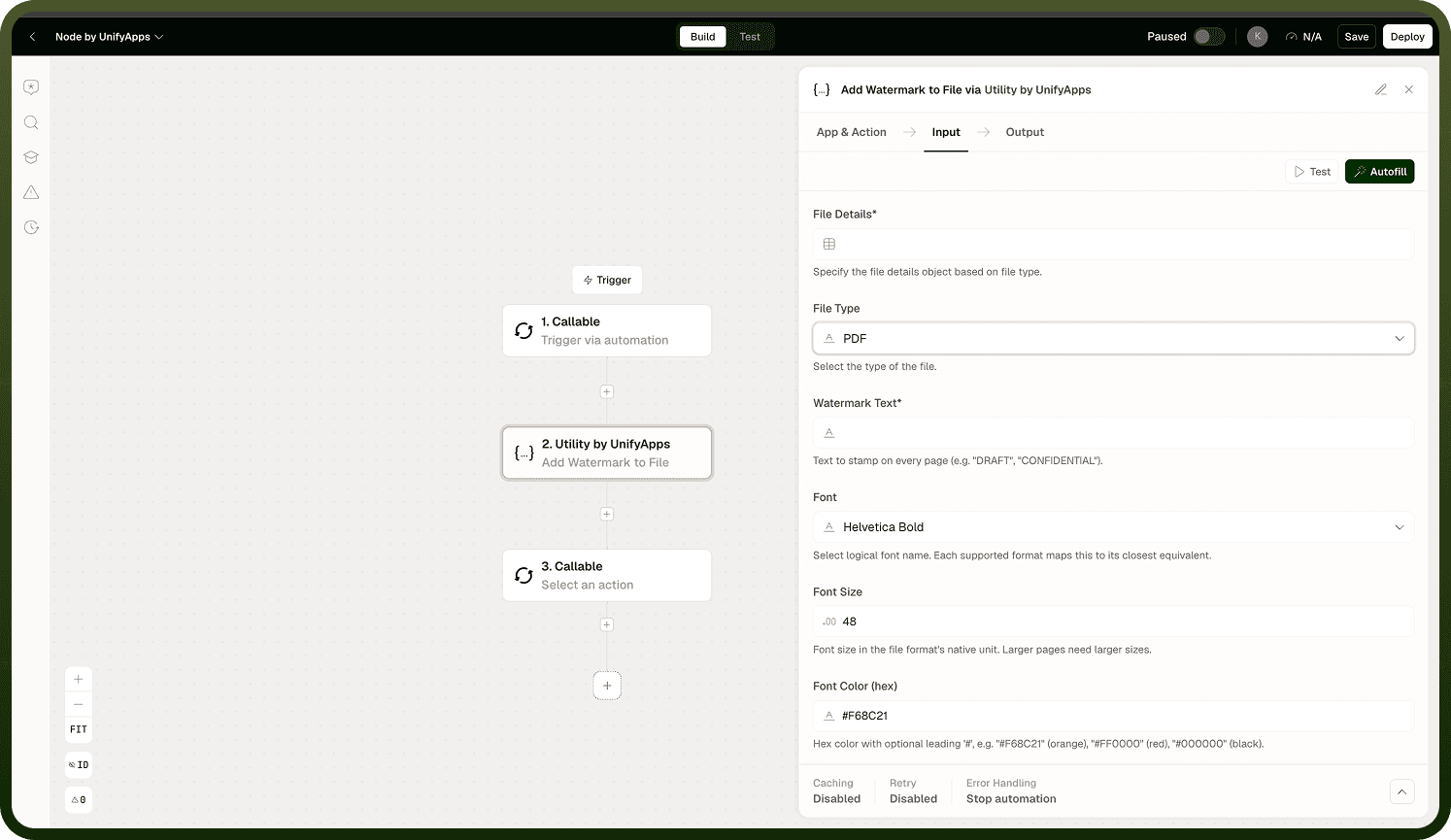Open the Caching Disabled setting

836,791
